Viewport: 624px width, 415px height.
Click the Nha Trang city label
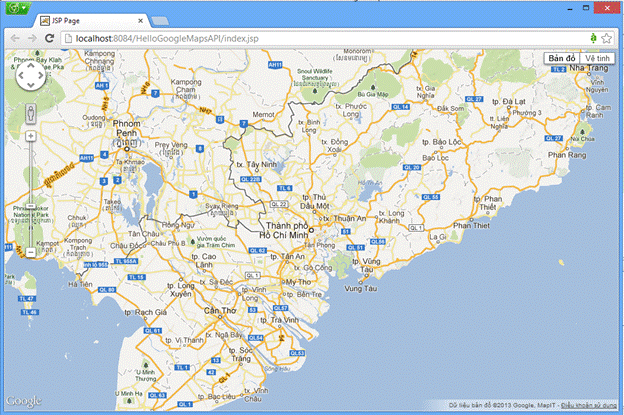tap(589, 68)
